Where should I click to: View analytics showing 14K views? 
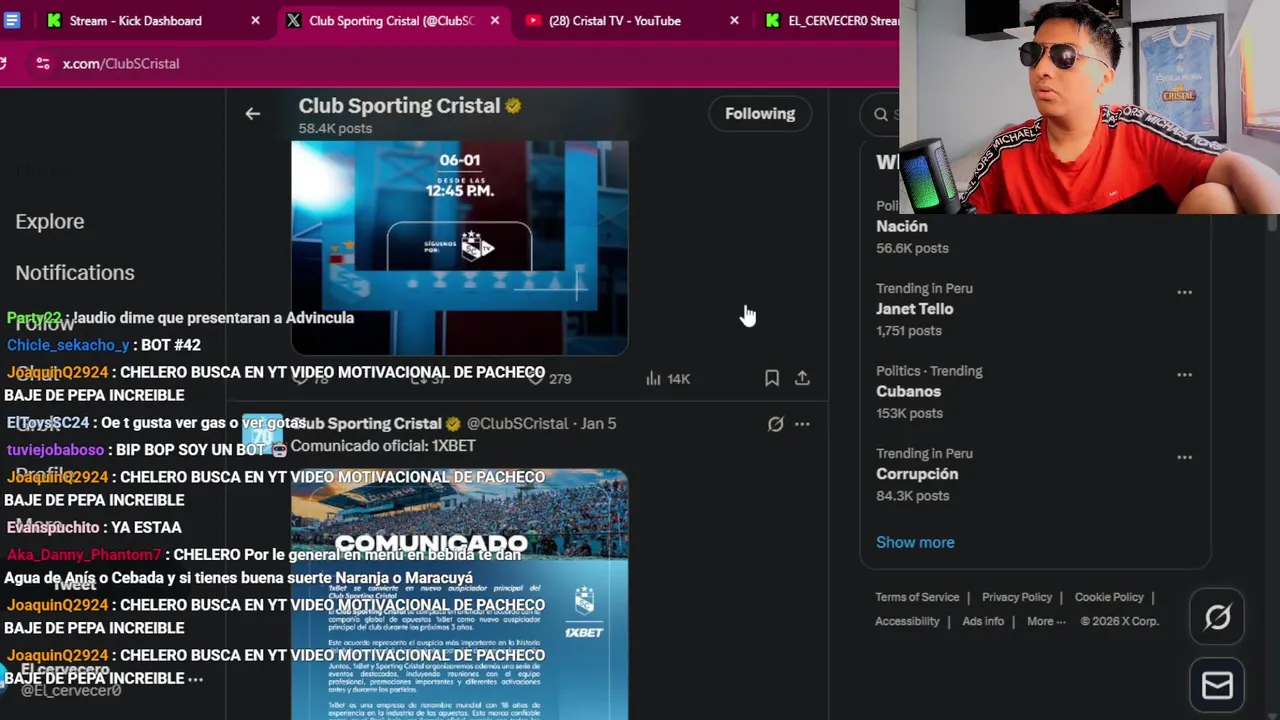point(668,378)
